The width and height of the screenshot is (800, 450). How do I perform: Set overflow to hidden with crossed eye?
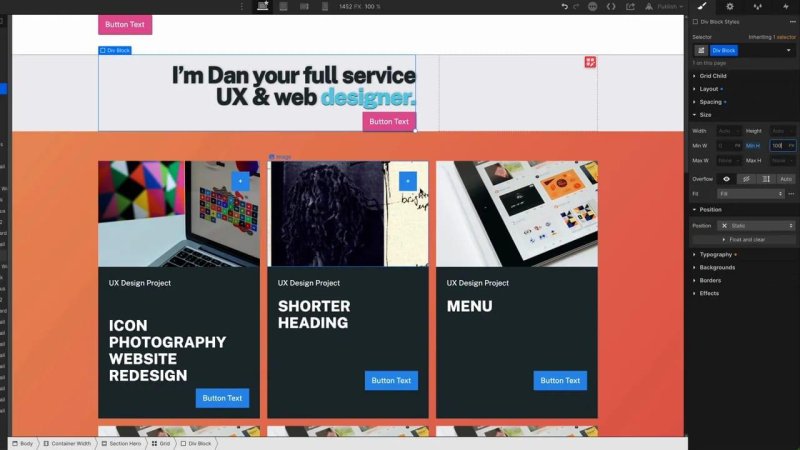[x=746, y=179]
